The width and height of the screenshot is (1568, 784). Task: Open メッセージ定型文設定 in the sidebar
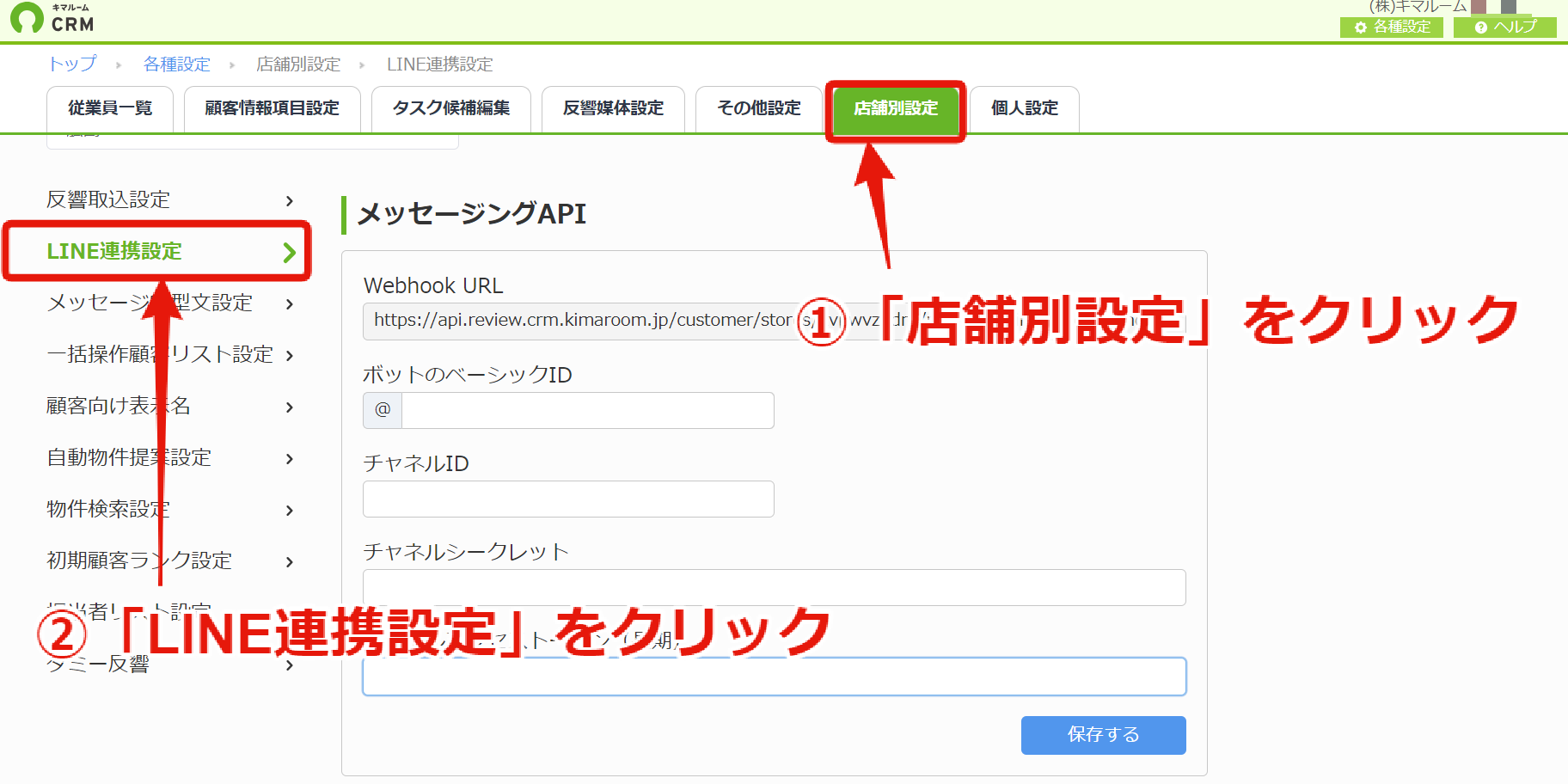170,303
